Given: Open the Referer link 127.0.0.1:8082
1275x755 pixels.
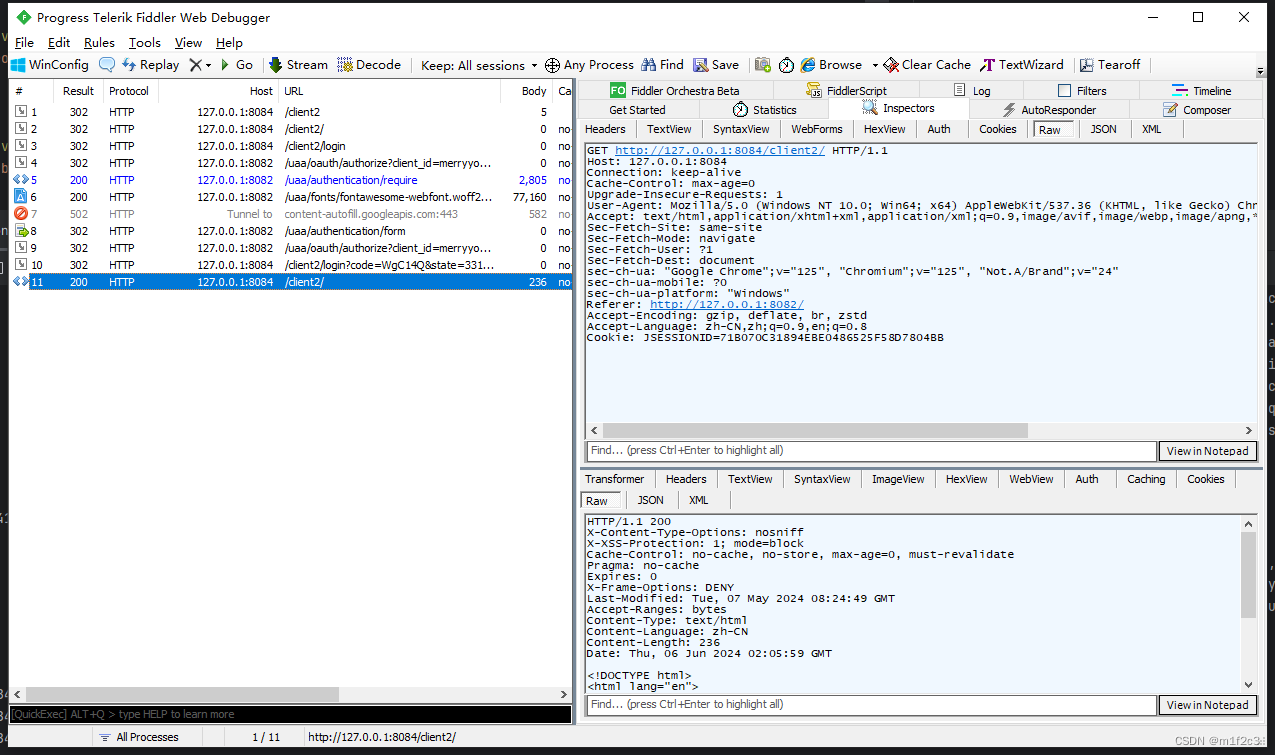Looking at the screenshot, I should click(x=727, y=305).
